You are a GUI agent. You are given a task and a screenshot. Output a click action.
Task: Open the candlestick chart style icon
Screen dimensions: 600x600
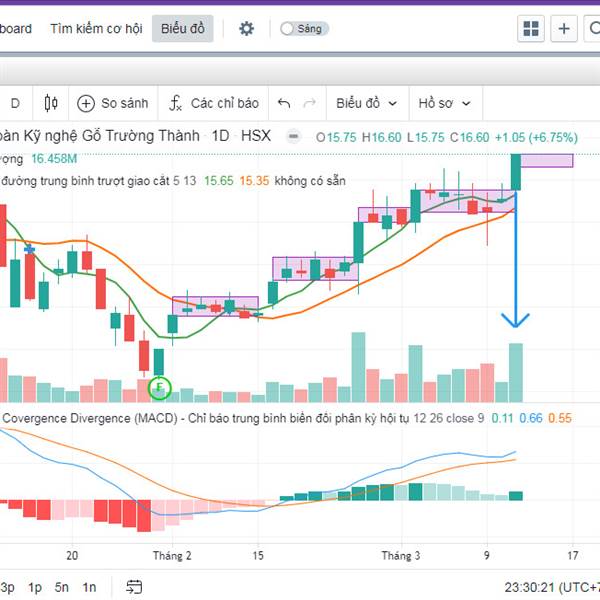point(51,103)
